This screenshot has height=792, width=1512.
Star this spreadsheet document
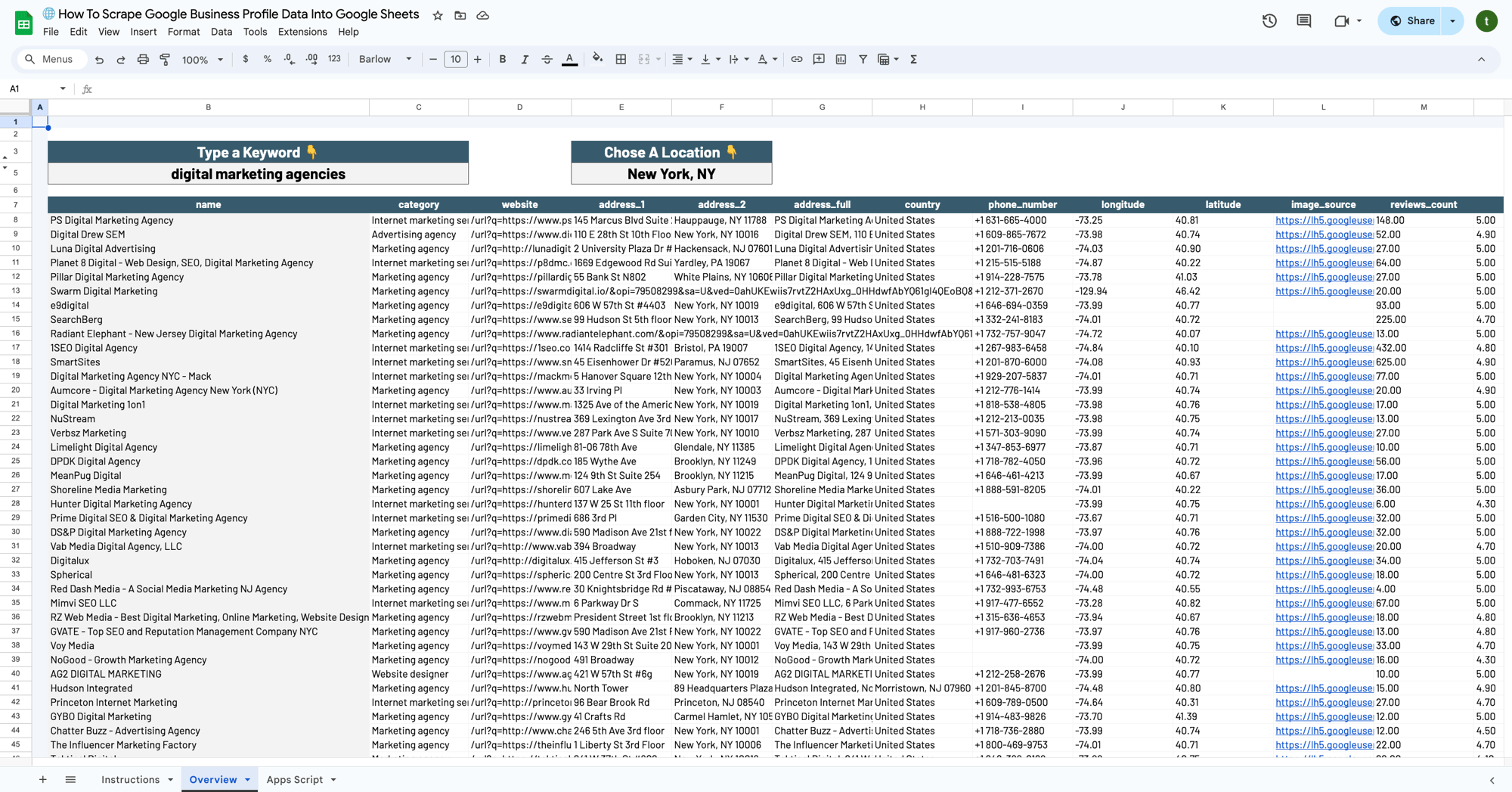coord(438,15)
